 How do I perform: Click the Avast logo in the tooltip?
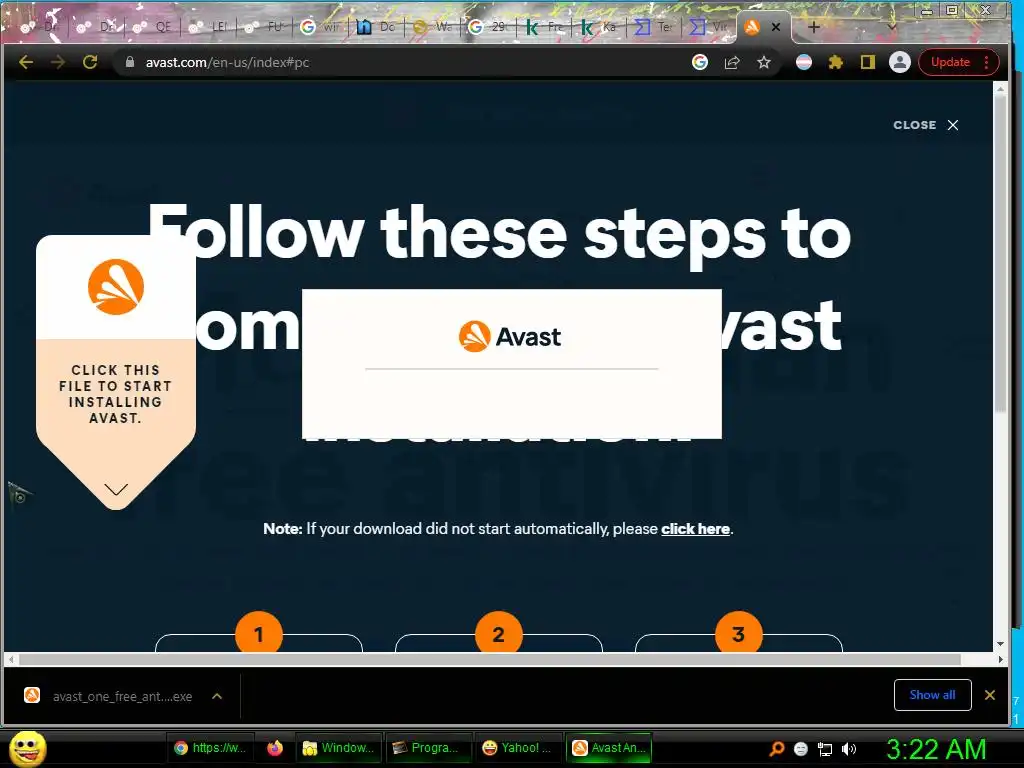[x=116, y=287]
